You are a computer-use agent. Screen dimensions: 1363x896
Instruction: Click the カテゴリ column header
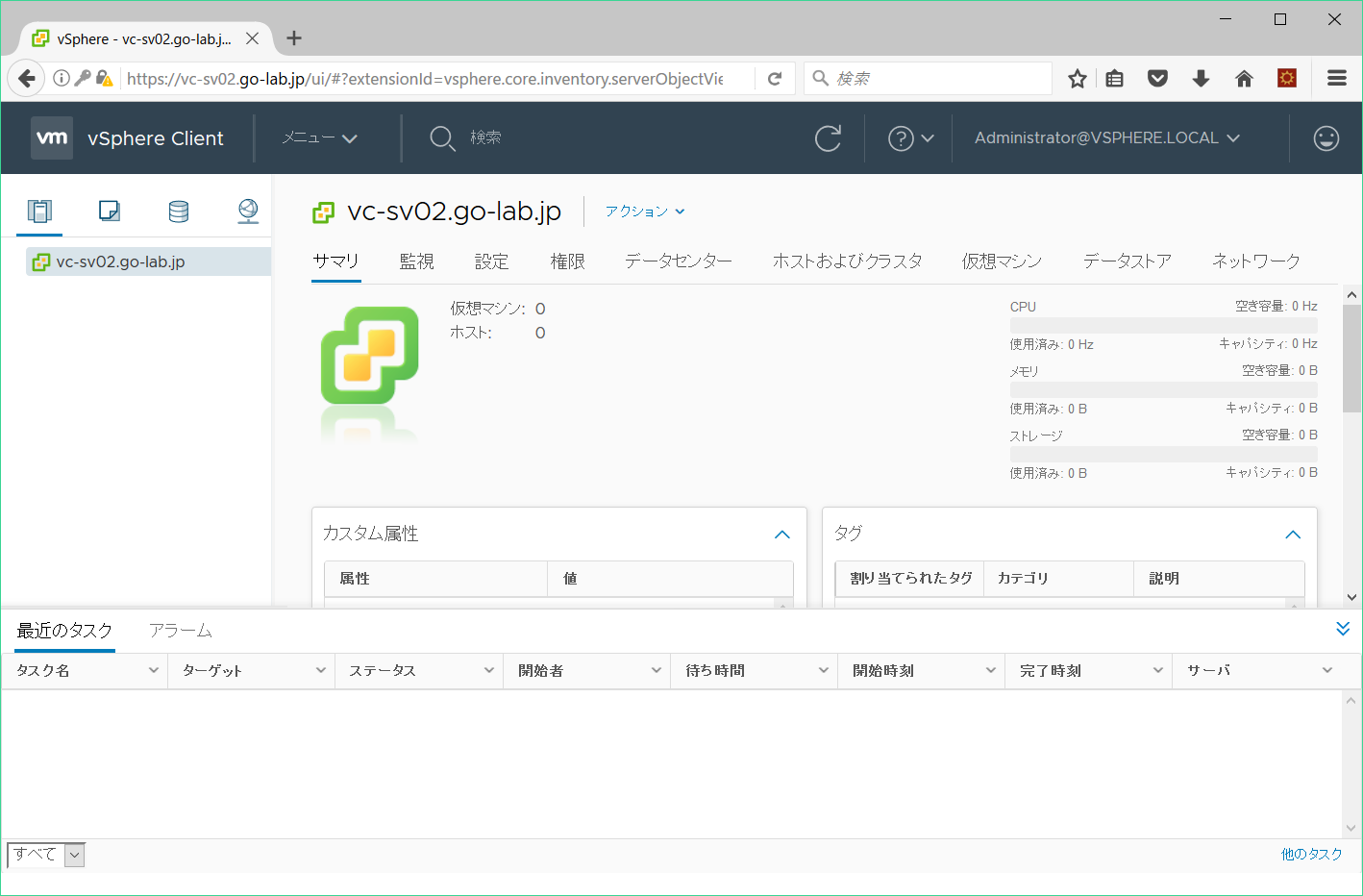click(x=1058, y=579)
